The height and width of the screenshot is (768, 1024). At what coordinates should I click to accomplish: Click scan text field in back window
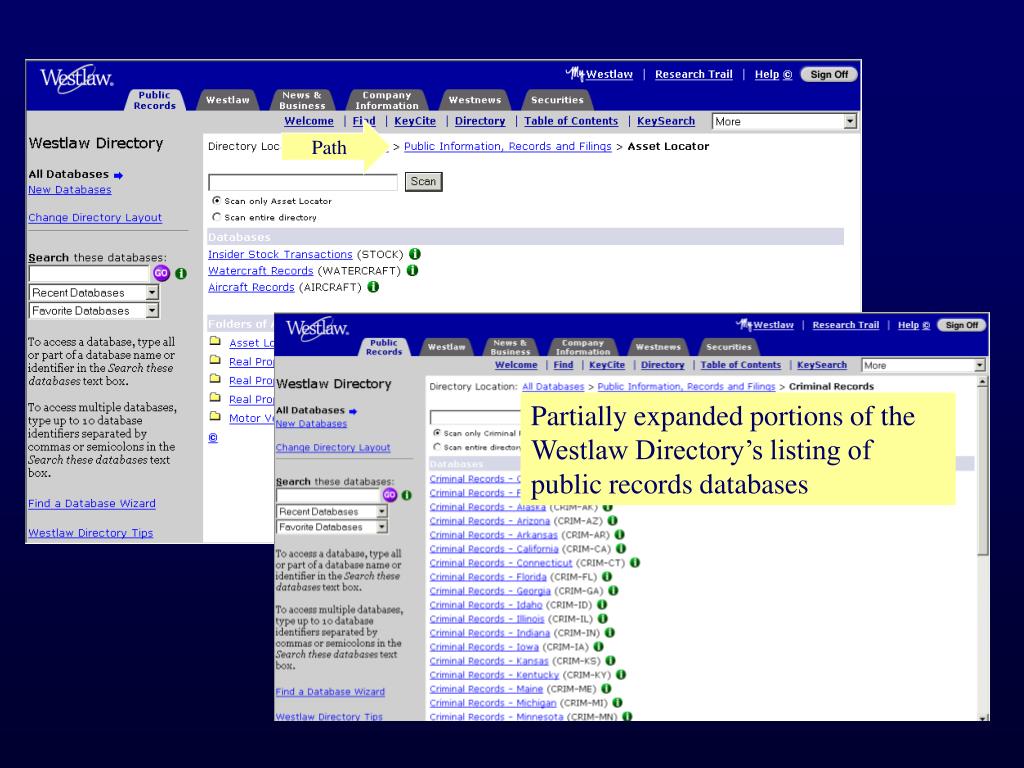click(x=303, y=182)
